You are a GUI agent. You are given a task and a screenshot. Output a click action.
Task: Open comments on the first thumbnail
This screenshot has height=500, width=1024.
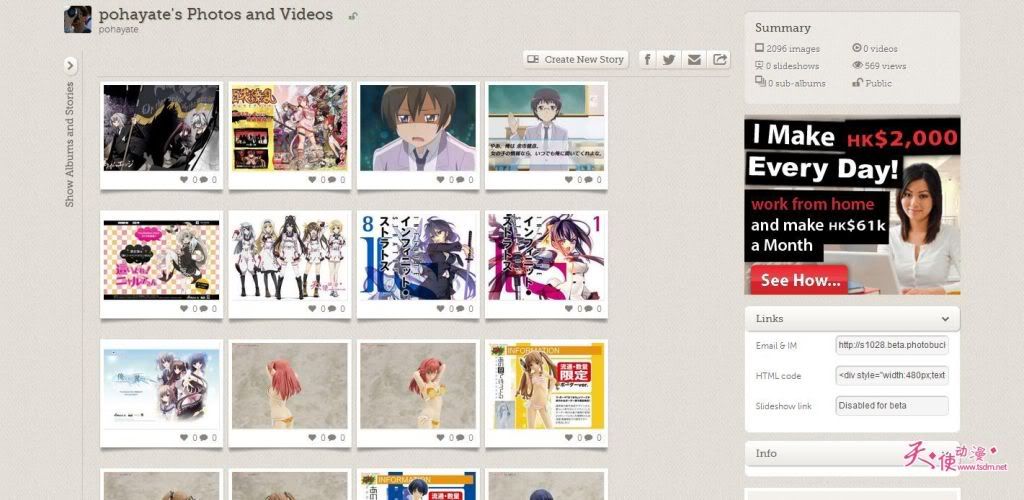204,180
